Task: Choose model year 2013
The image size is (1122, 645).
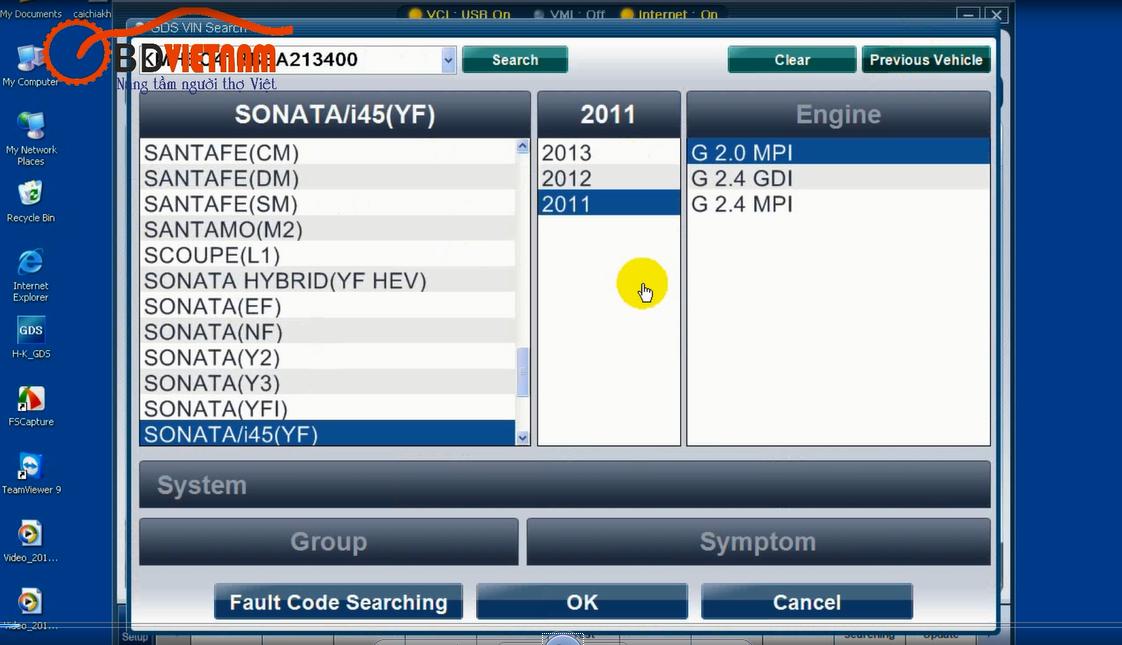Action: coord(608,152)
